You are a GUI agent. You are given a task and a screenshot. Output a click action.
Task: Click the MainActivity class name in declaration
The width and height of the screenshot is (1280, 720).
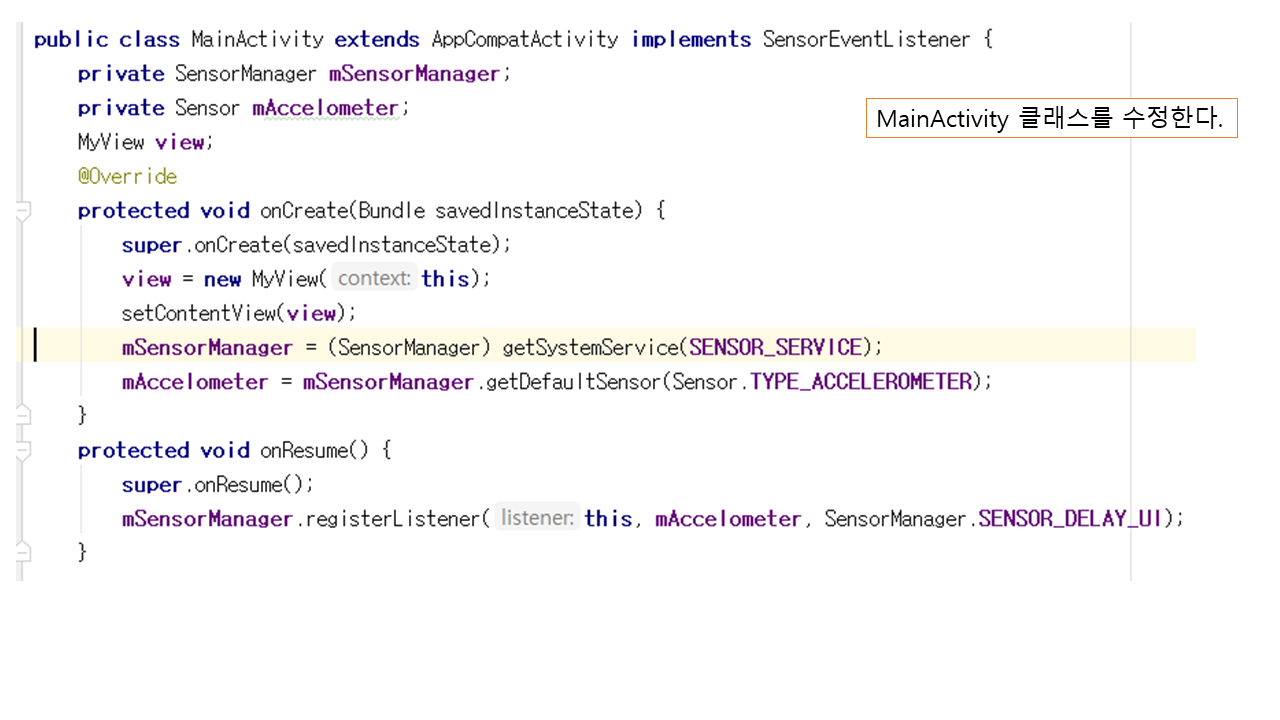click(x=257, y=40)
